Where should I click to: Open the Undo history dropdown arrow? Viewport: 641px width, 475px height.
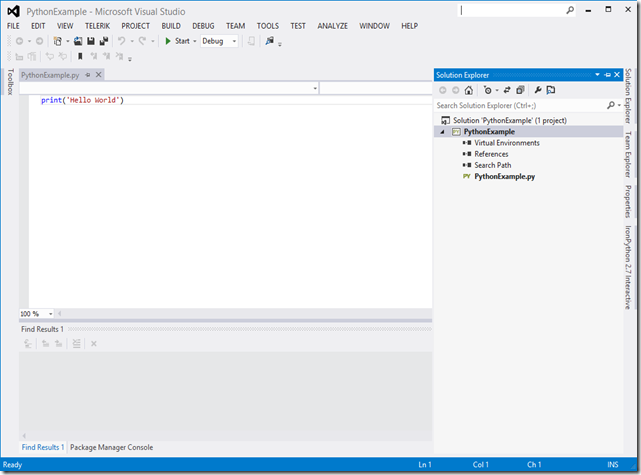coord(132,41)
